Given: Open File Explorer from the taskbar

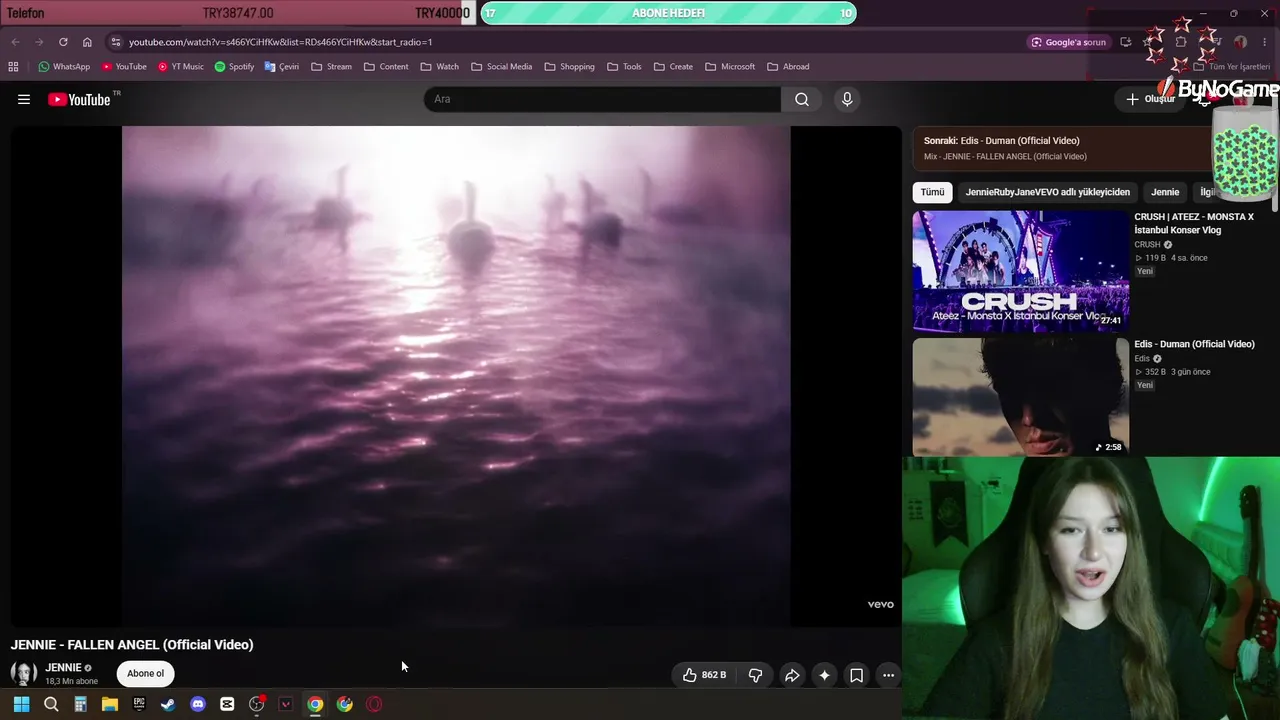Looking at the screenshot, I should point(110,704).
